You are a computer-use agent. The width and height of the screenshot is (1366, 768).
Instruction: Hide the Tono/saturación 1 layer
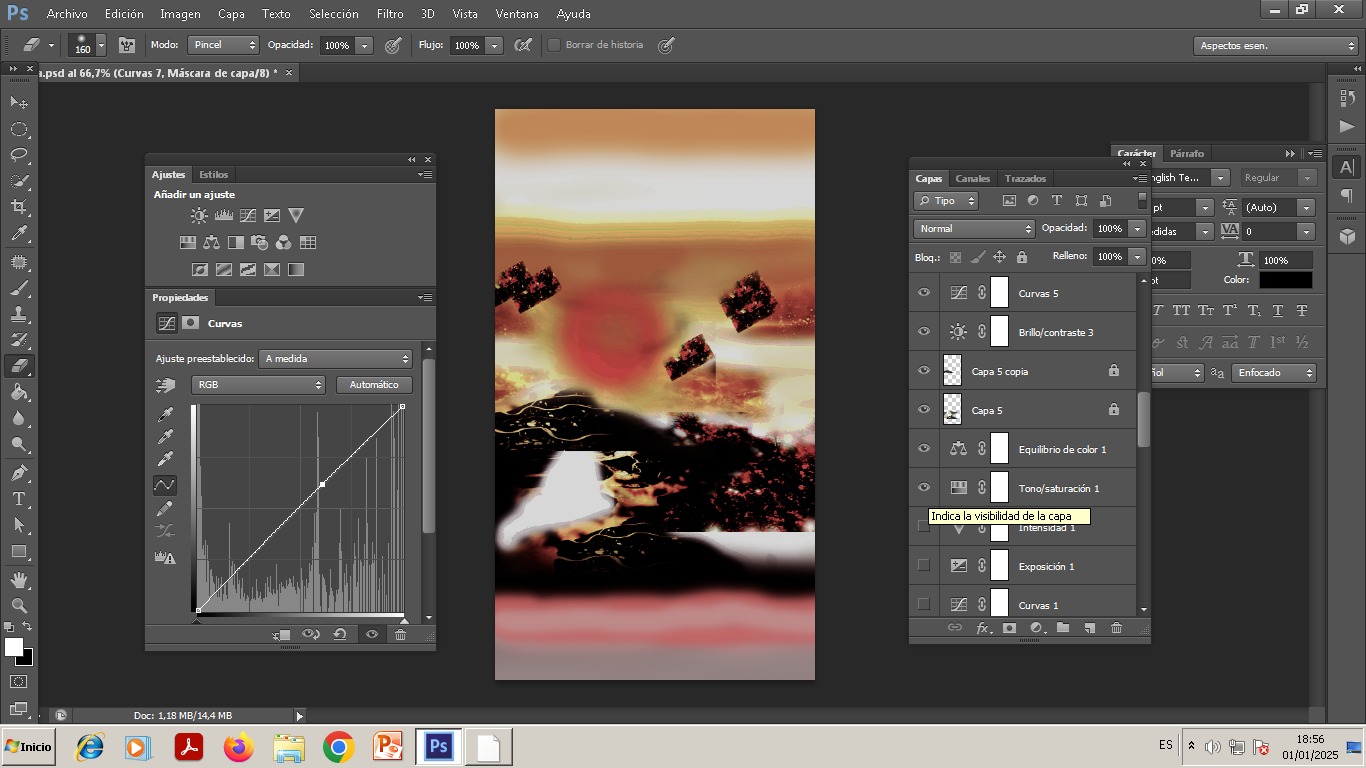coord(924,488)
